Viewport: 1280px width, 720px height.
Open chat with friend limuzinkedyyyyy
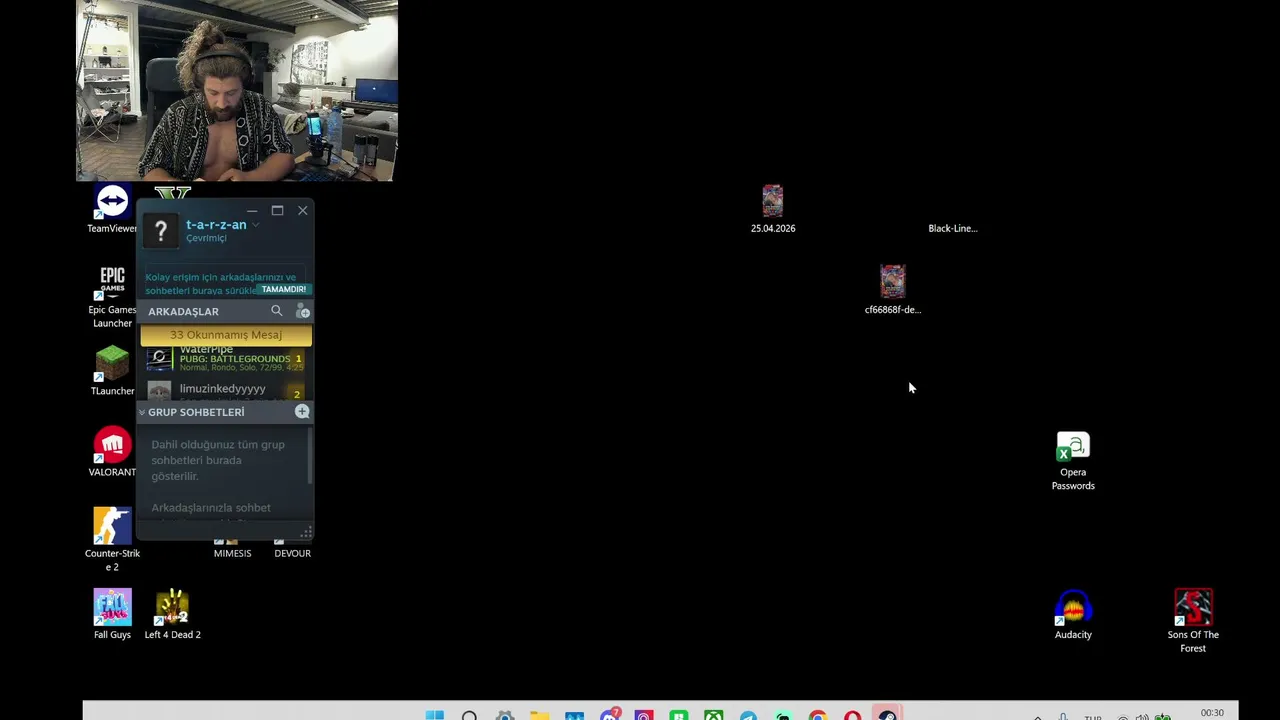226,390
